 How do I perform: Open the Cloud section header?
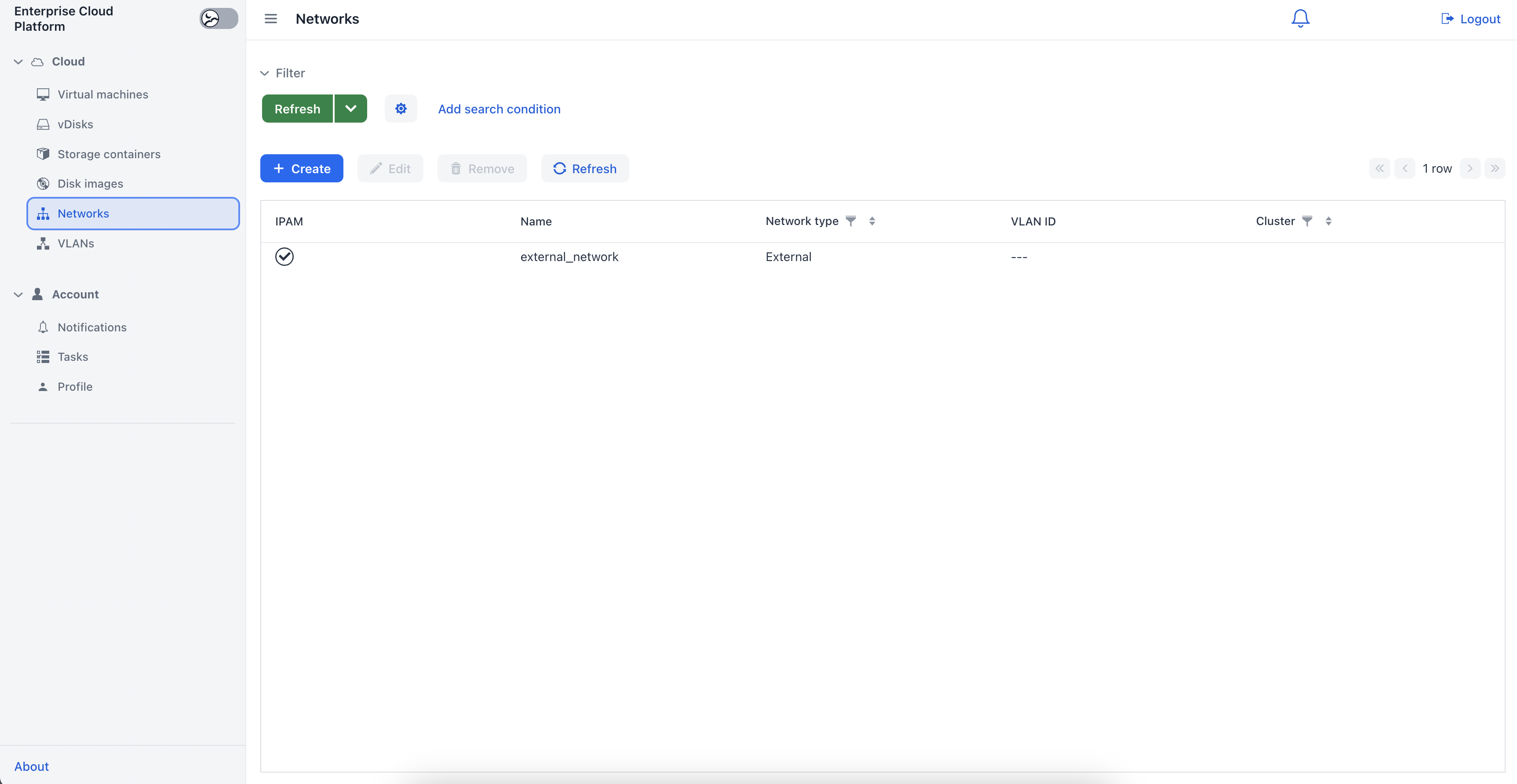68,61
